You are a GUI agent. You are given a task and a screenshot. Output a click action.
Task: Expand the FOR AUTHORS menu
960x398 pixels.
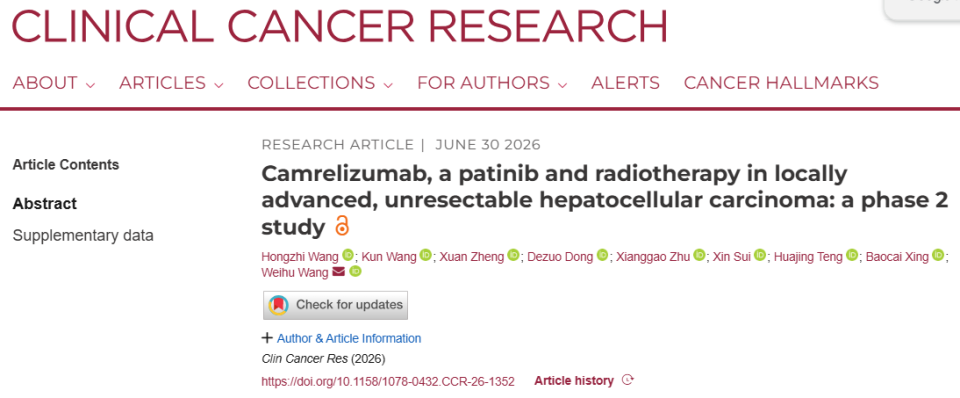pyautogui.click(x=492, y=83)
